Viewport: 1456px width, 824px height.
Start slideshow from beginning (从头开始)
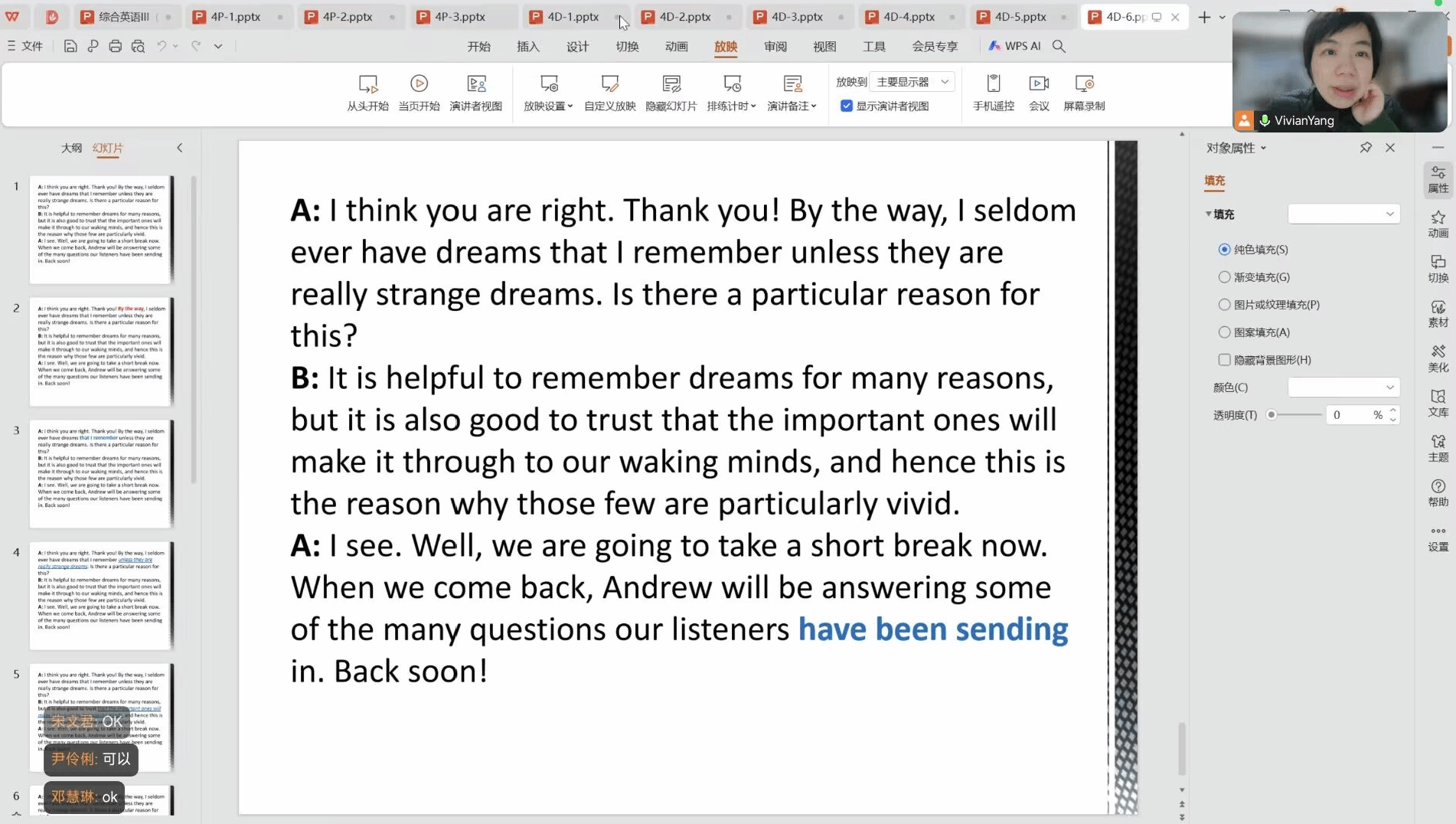(367, 92)
